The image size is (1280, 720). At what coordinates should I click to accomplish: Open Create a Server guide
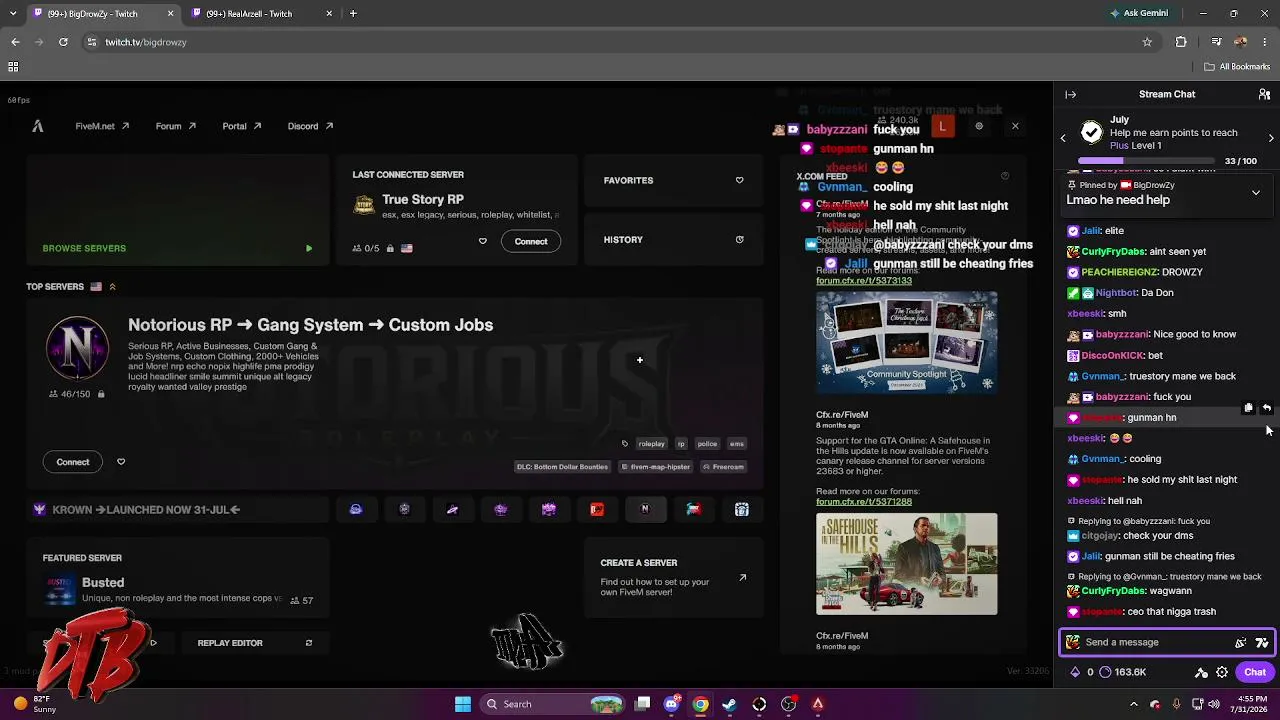pos(674,578)
